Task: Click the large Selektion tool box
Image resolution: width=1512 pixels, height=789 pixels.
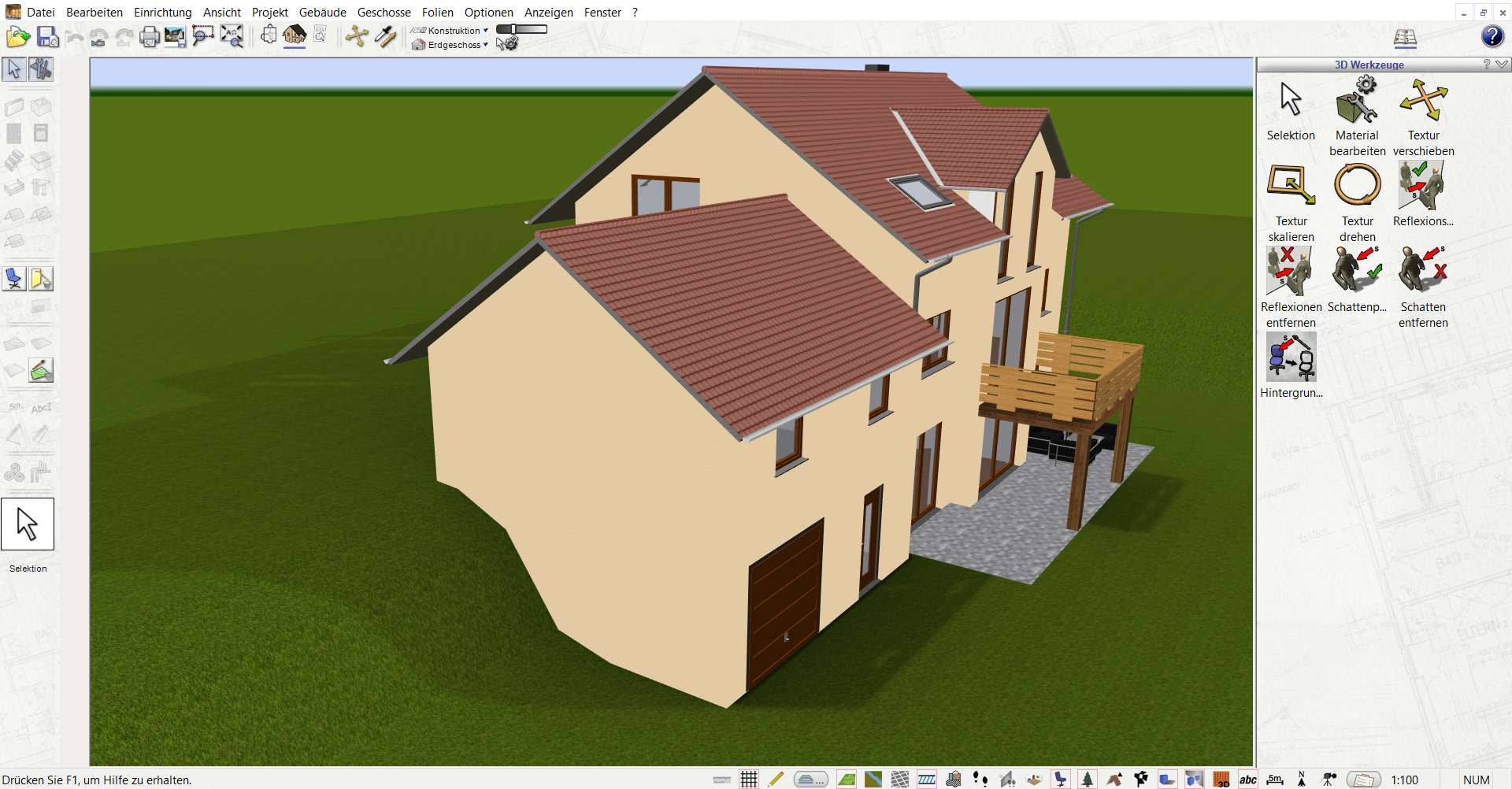Action: tap(28, 524)
